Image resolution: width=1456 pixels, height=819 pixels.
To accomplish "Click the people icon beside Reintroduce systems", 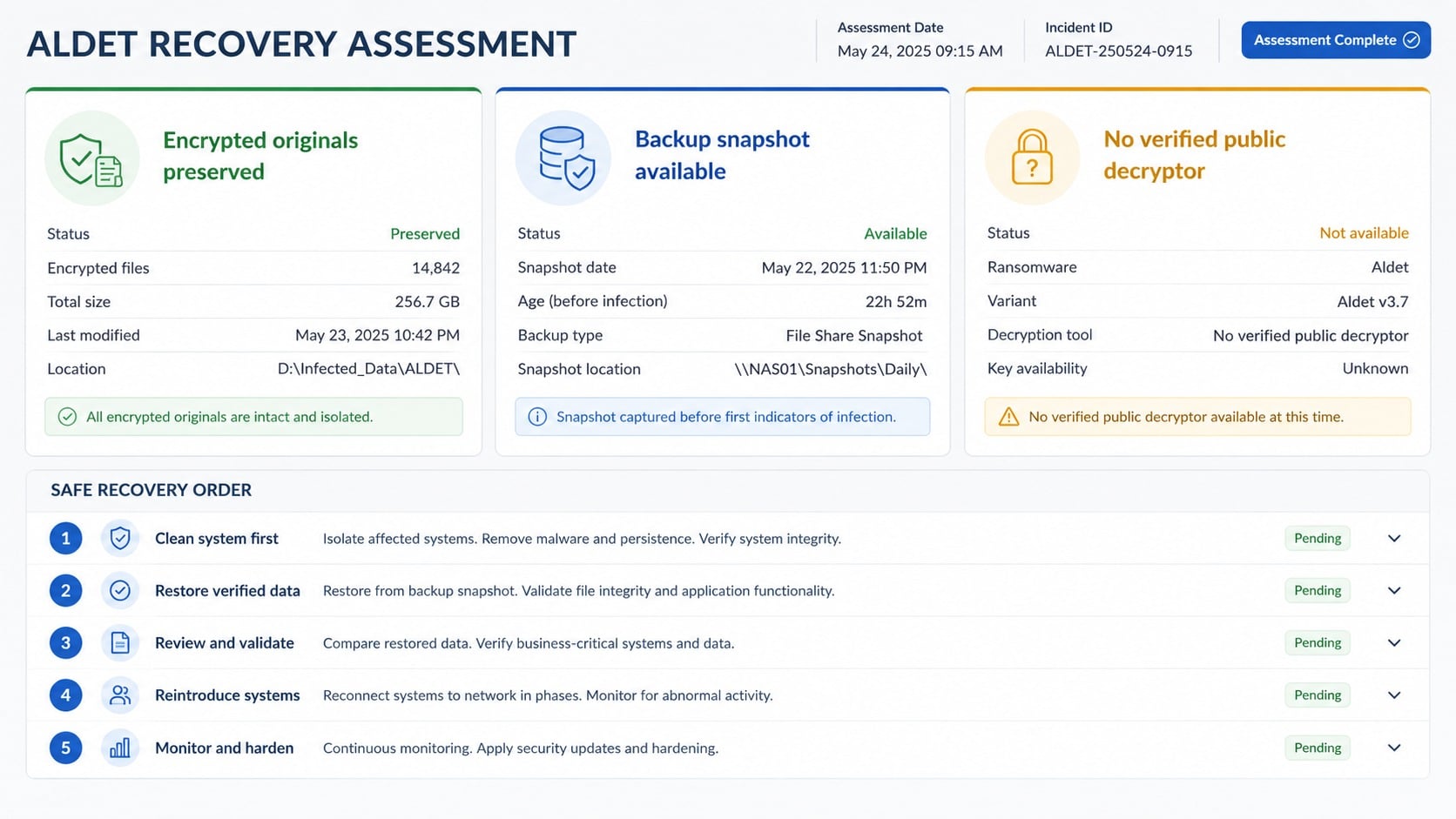I will [120, 695].
